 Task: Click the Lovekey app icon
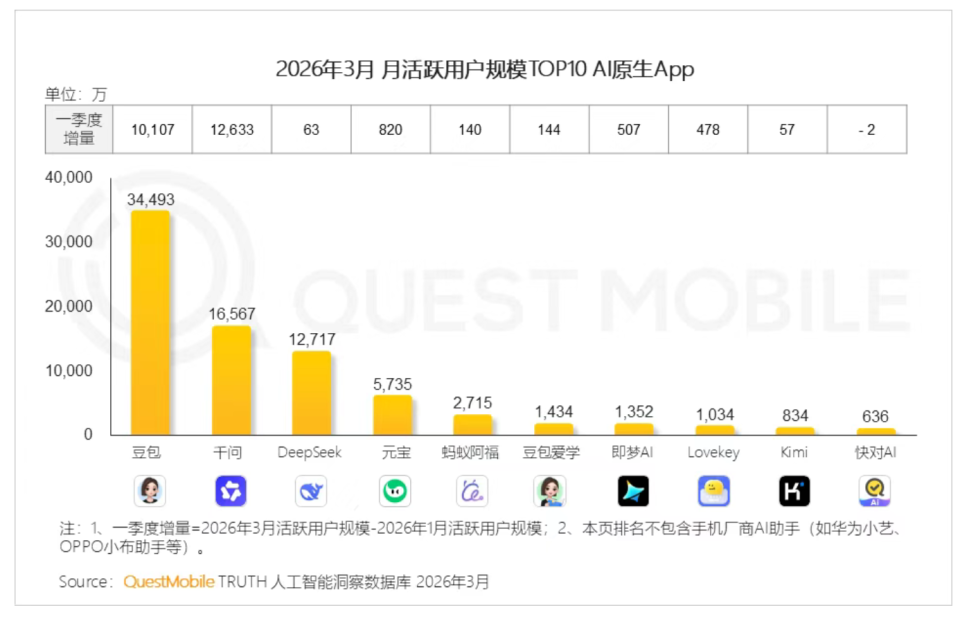(x=714, y=490)
